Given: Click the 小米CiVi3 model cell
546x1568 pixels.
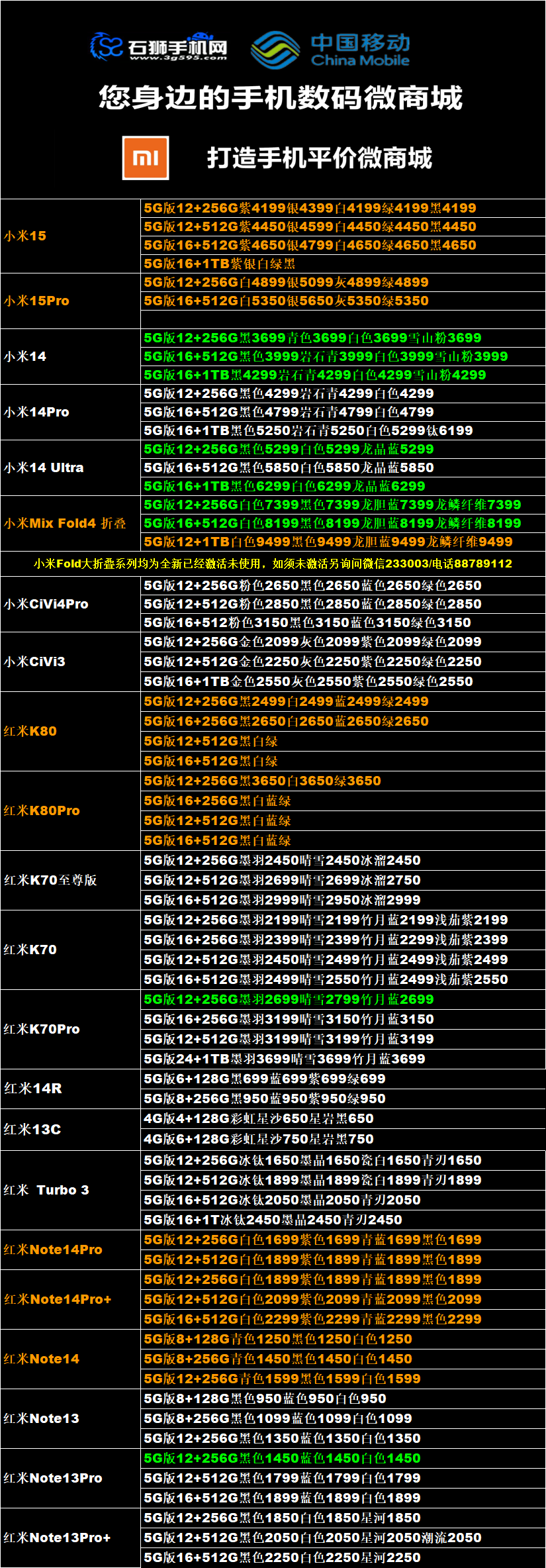Looking at the screenshot, I should (x=71, y=661).
